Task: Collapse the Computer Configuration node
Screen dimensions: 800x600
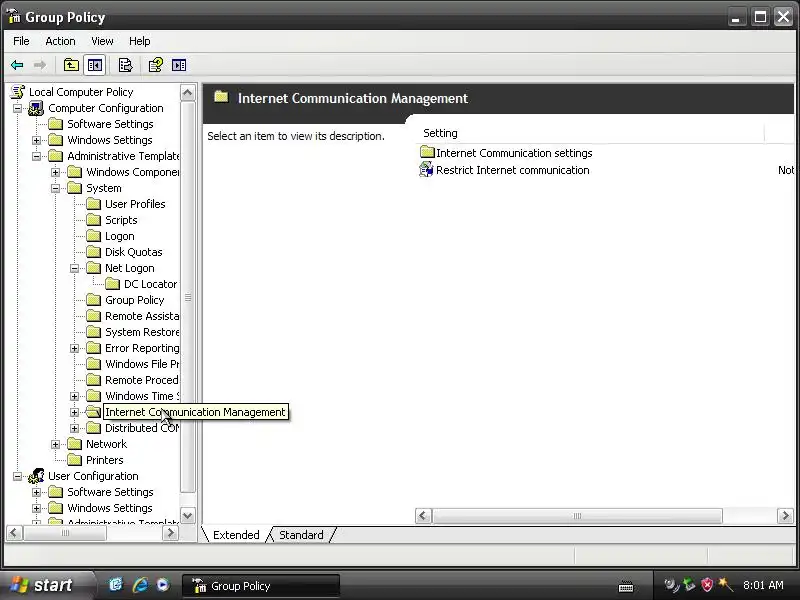Action: click(17, 108)
